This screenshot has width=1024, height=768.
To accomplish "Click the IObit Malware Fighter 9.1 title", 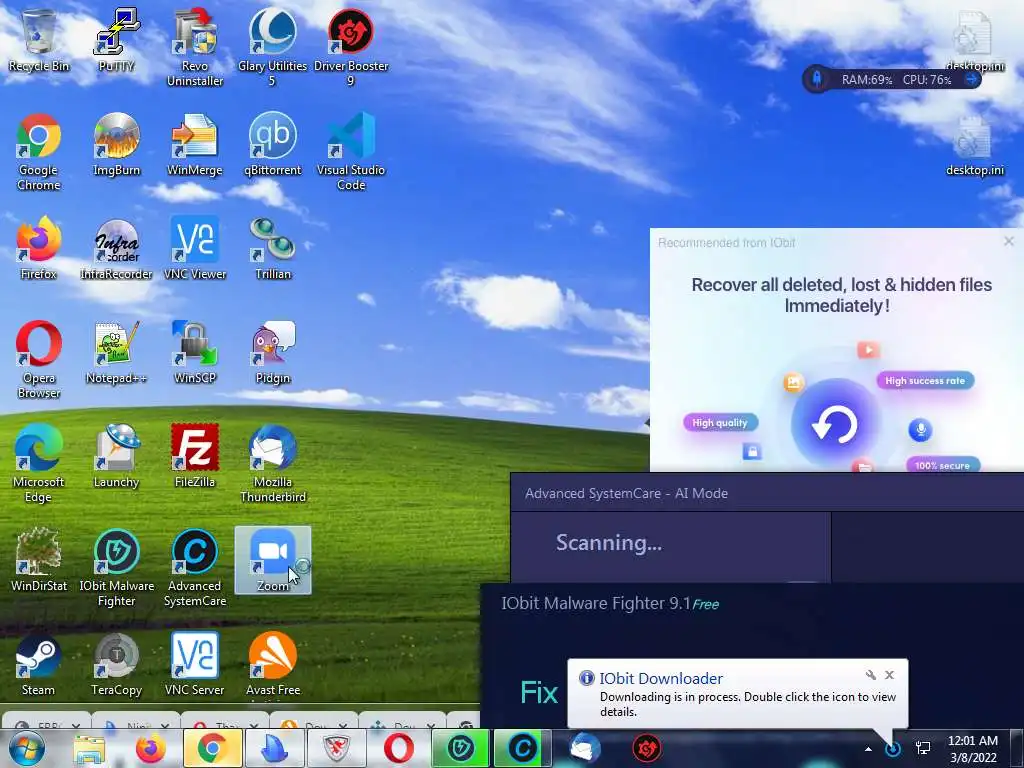I will click(x=610, y=603).
